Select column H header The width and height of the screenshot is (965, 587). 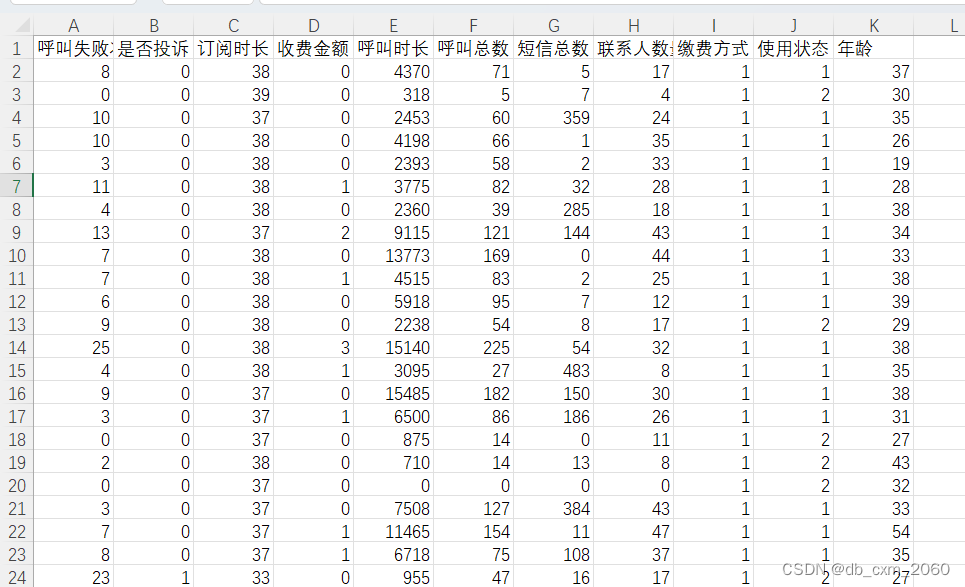click(633, 26)
